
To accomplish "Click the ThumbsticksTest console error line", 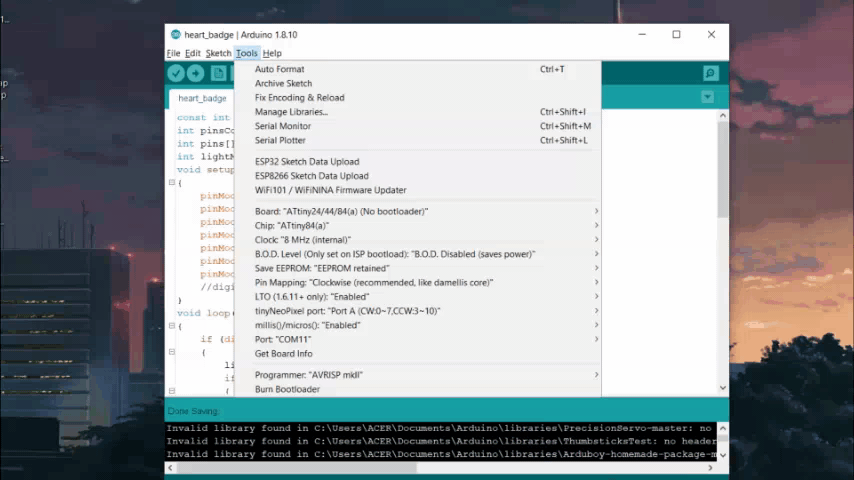I will [x=441, y=441].
